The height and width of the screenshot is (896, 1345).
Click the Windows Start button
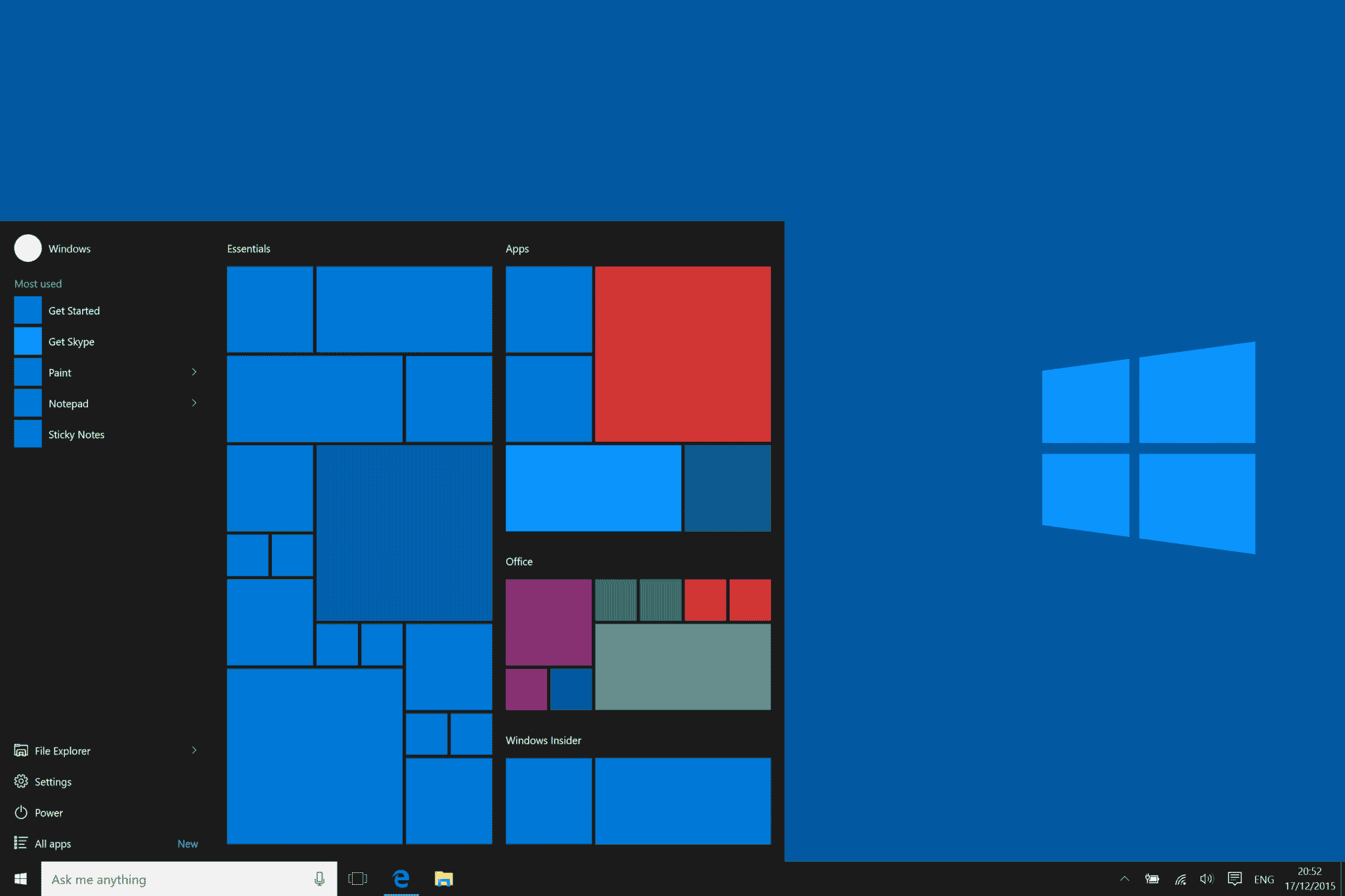[19, 879]
